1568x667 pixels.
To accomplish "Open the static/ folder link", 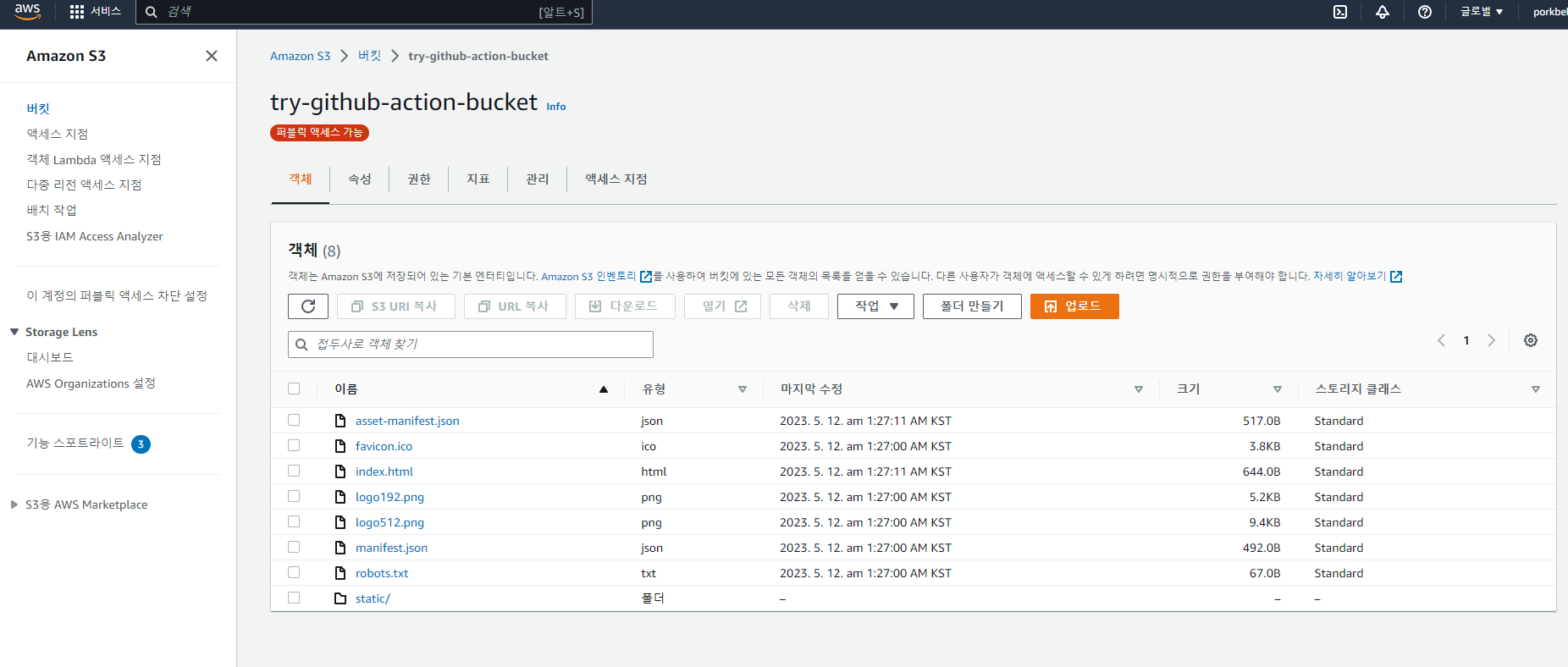I will pyautogui.click(x=373, y=598).
